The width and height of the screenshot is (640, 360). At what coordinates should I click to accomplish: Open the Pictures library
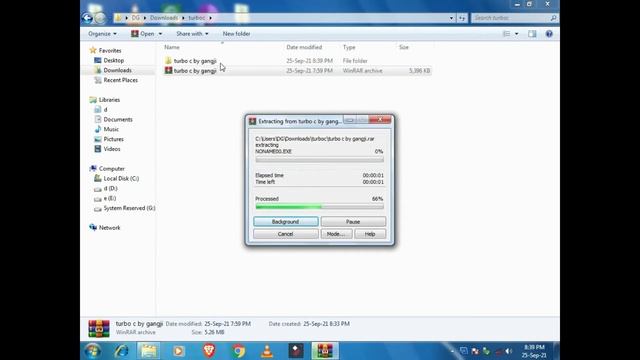click(x=113, y=139)
